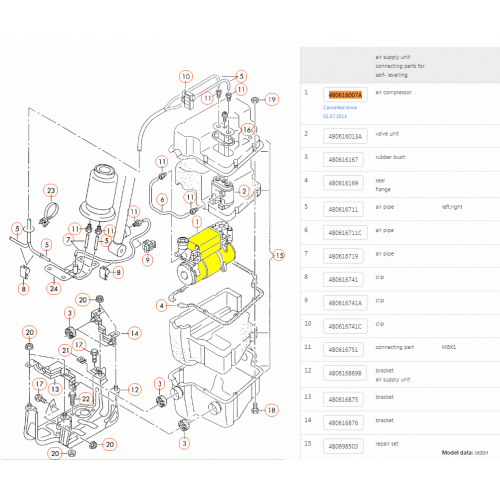
Task: Select callout 24 in the diagram
Action: (54, 288)
